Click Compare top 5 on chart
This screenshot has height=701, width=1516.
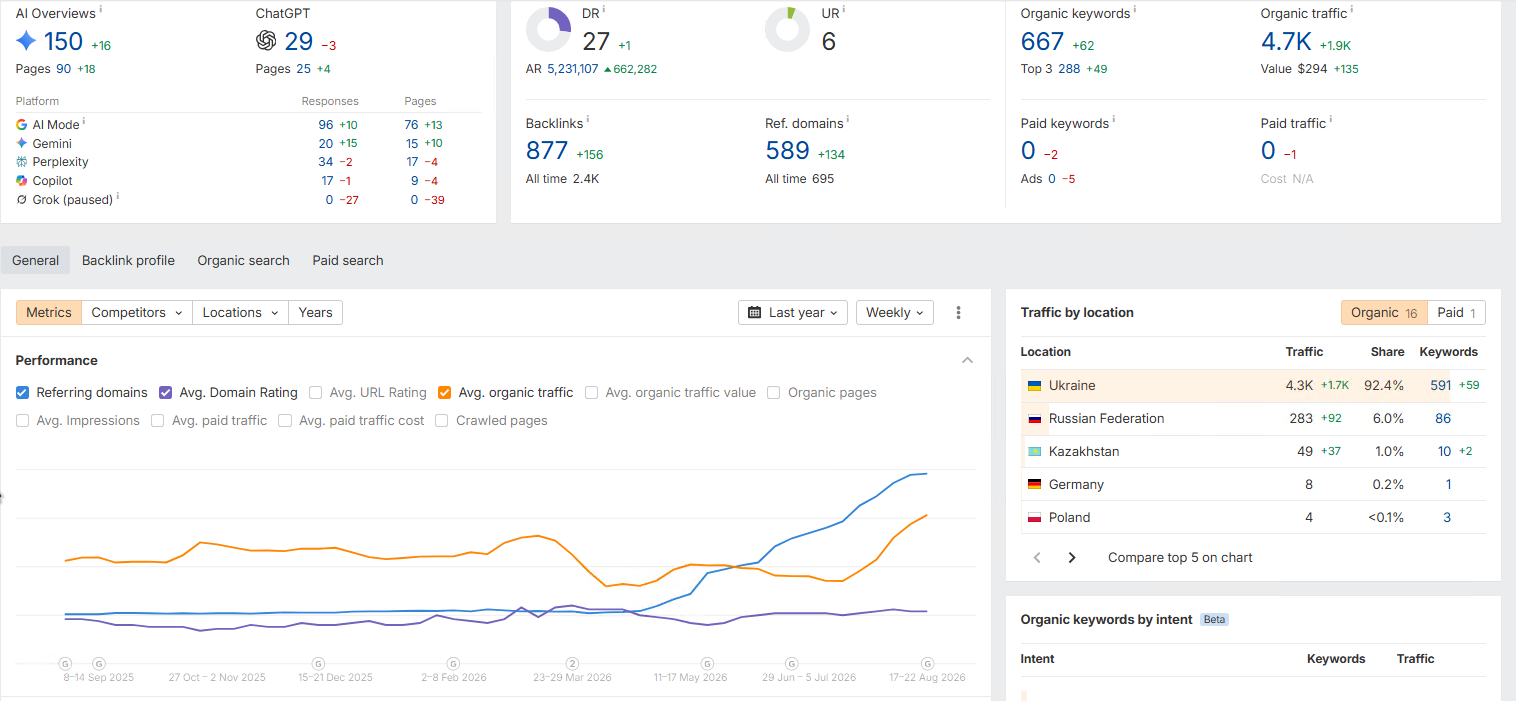[x=1180, y=558]
